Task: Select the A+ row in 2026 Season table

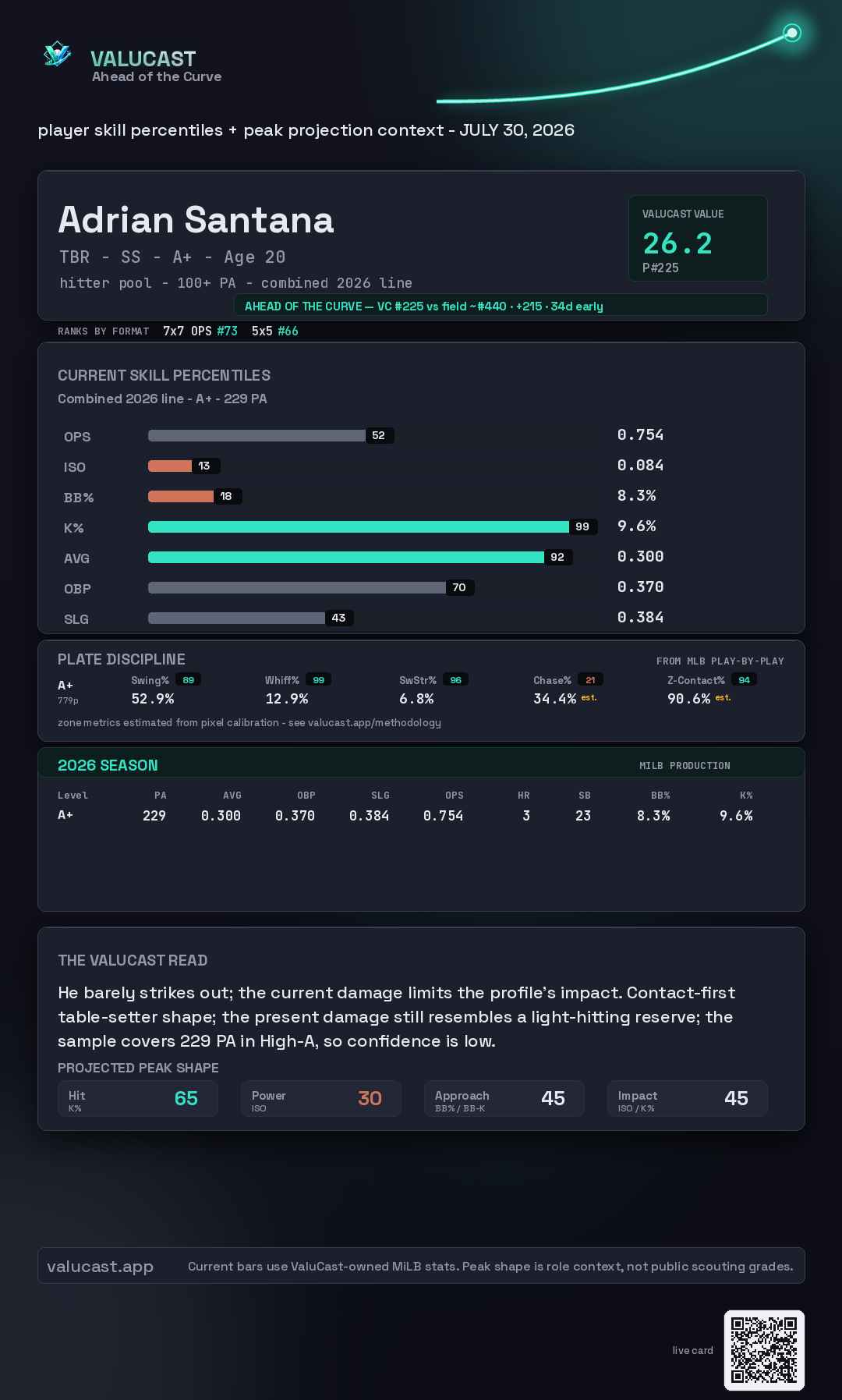Action: tap(405, 815)
